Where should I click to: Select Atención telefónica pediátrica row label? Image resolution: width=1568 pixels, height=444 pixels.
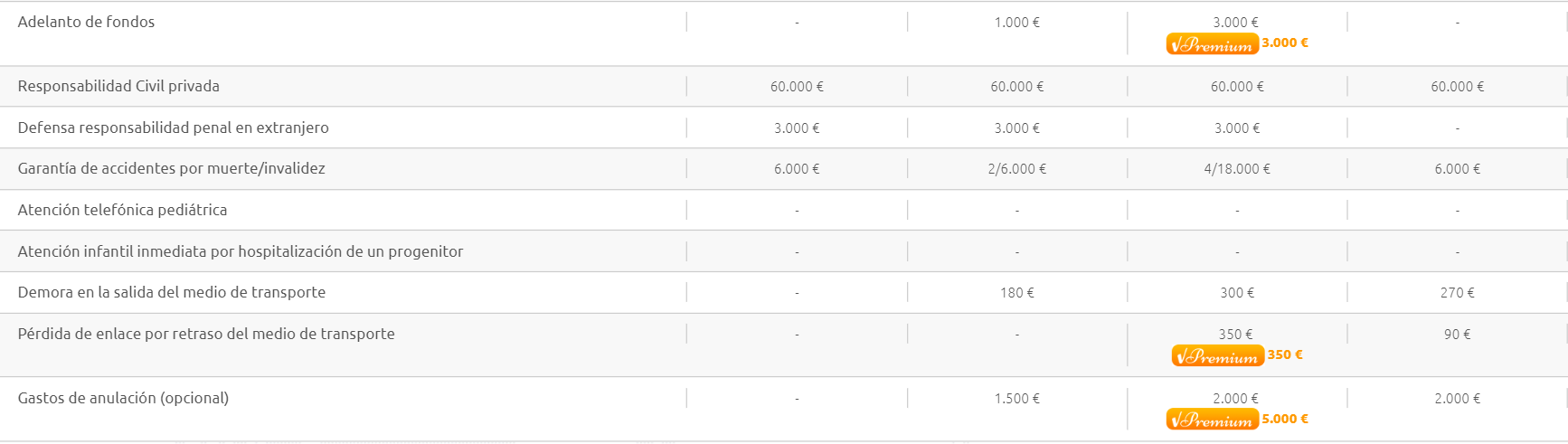122,210
